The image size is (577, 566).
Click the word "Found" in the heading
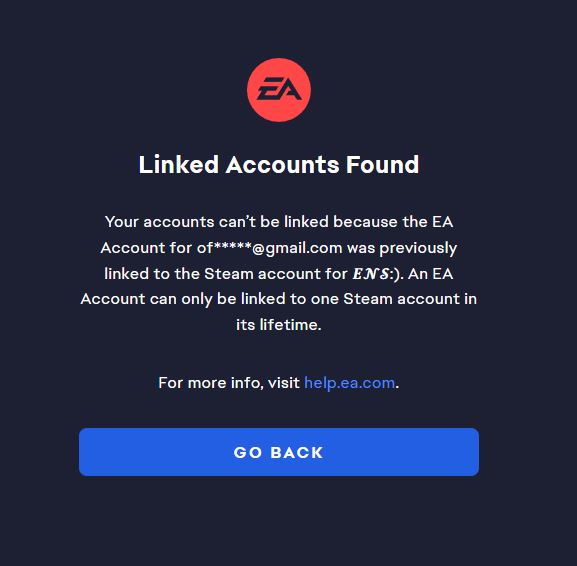point(382,165)
